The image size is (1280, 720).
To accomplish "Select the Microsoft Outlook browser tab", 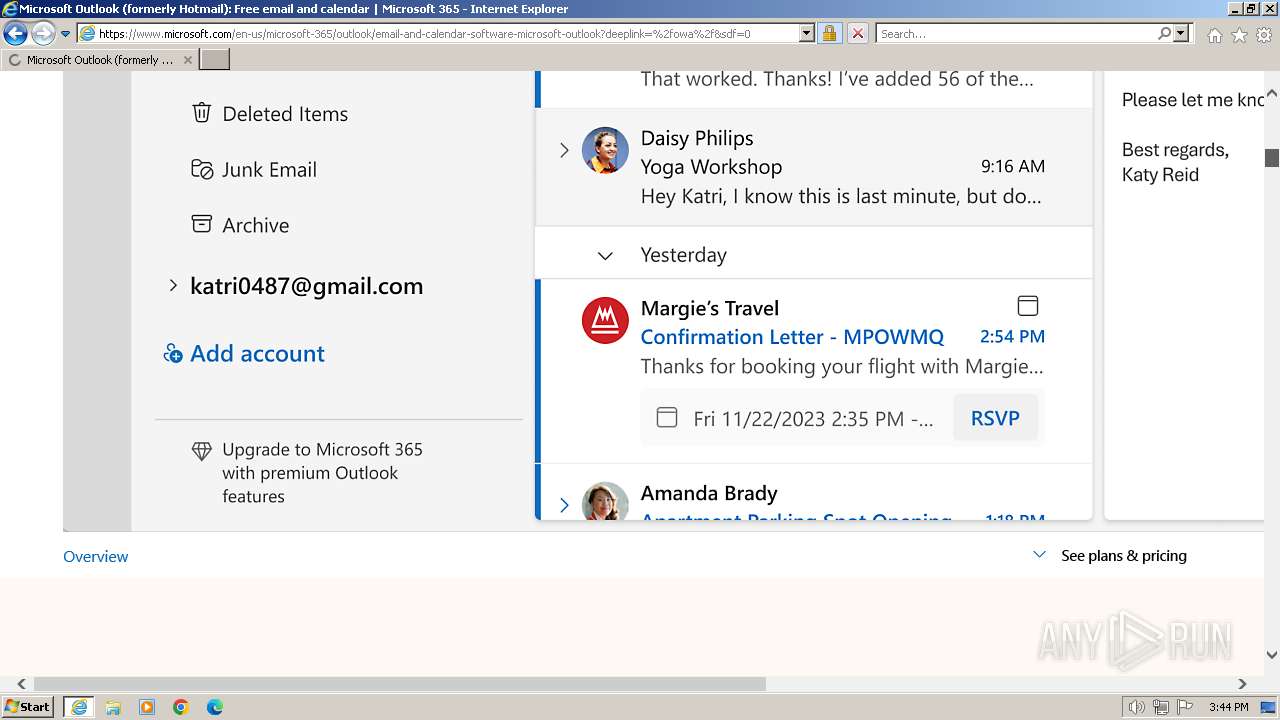I will pyautogui.click(x=100, y=60).
